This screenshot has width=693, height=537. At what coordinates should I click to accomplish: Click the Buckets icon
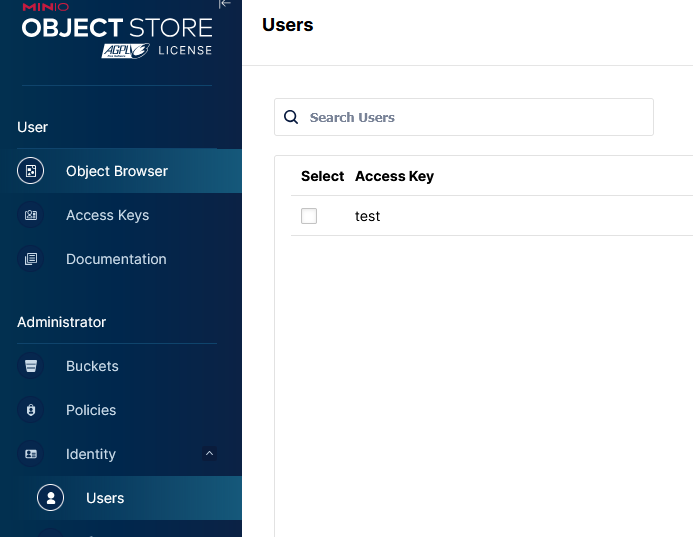(x=31, y=366)
